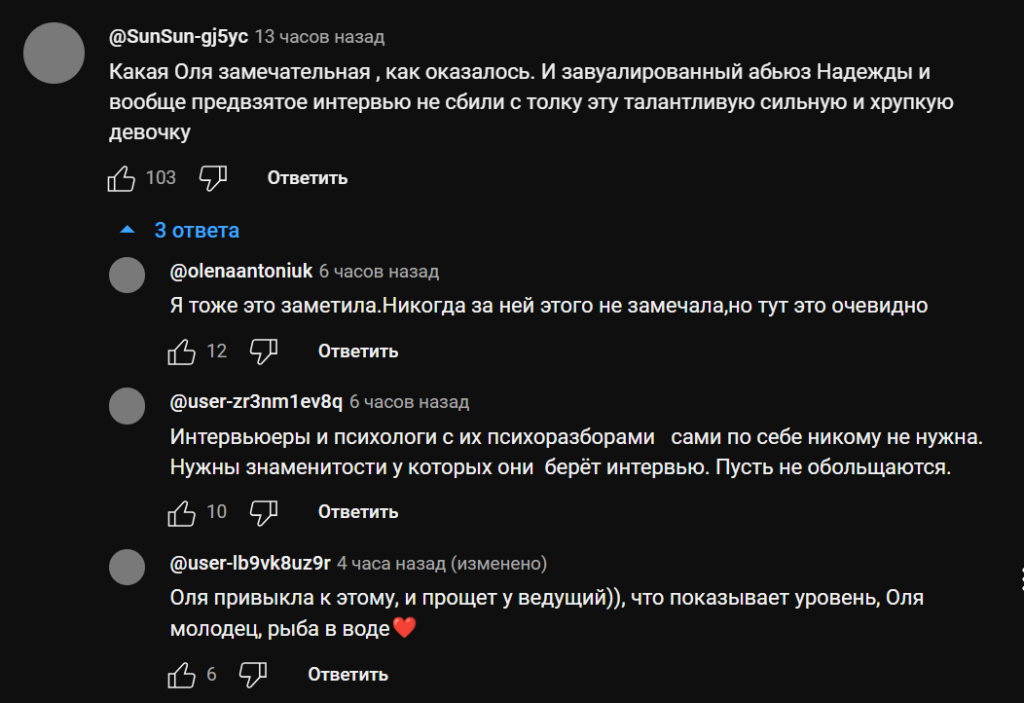This screenshot has height=703, width=1024.
Task: Dislike the reply by @user-lb9vk8uz9r
Action: [x=253, y=675]
